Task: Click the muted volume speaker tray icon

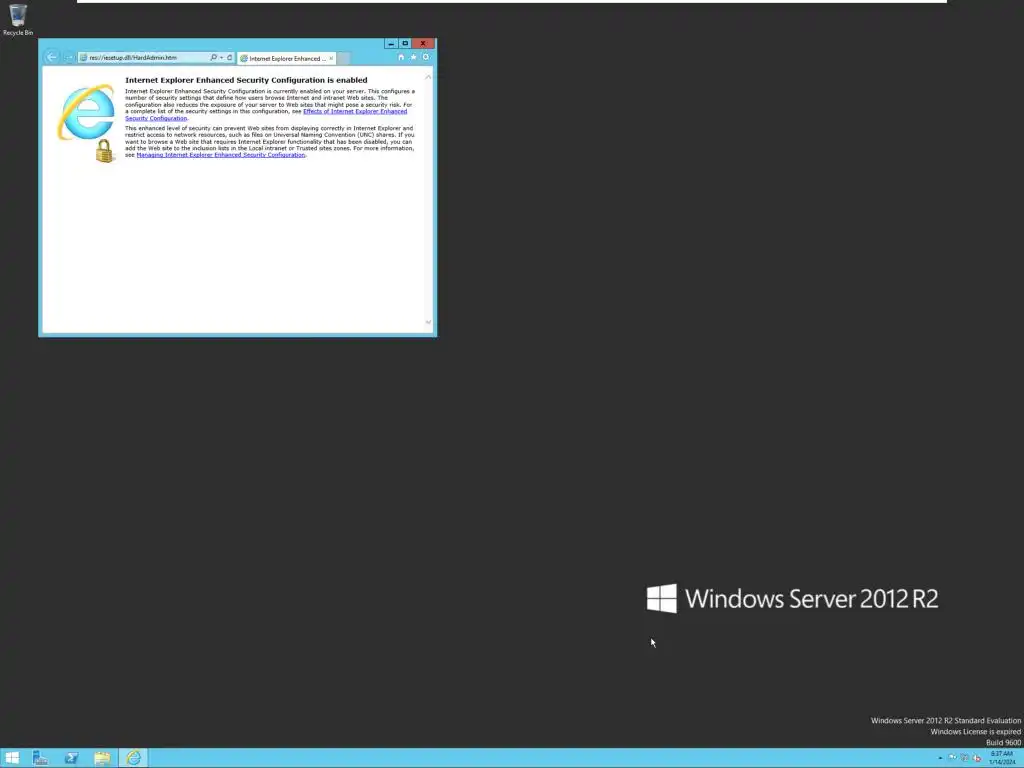Action: pyautogui.click(x=977, y=758)
